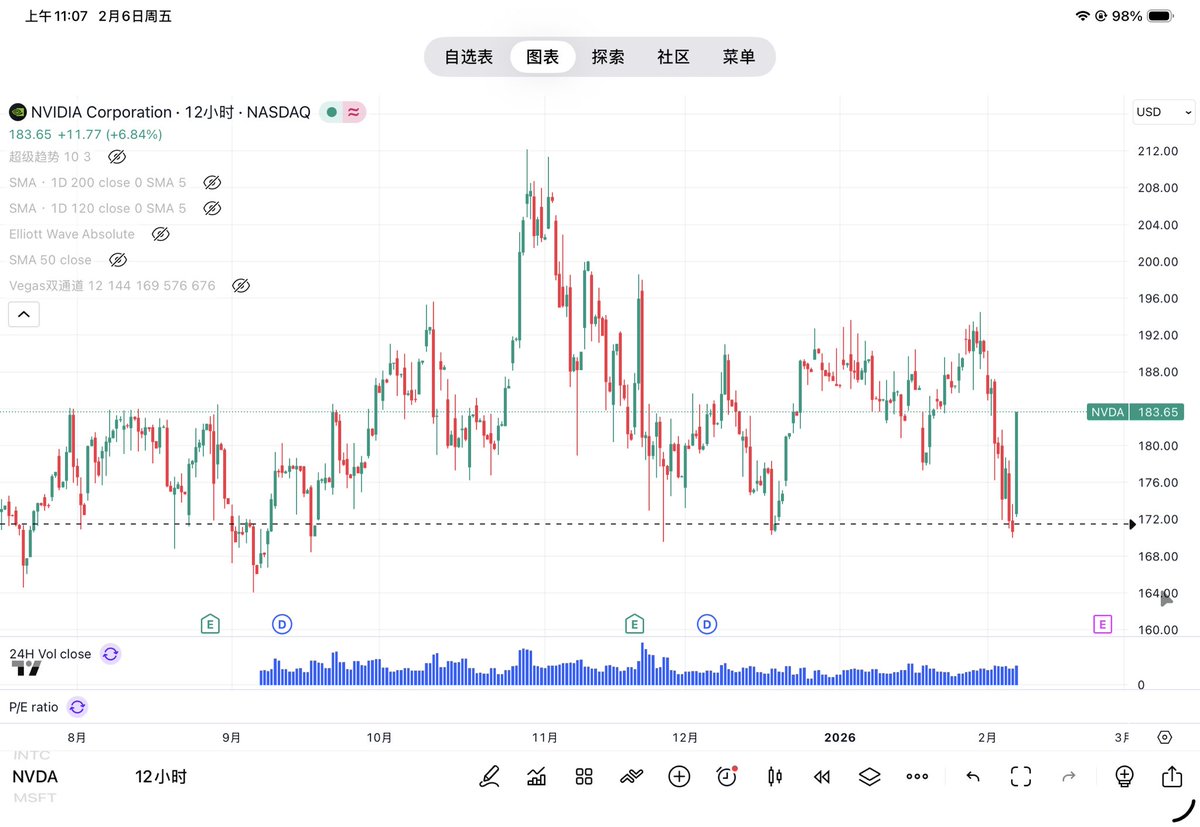Change chart type via candlestick icon
The image size is (1200, 827).
774,776
